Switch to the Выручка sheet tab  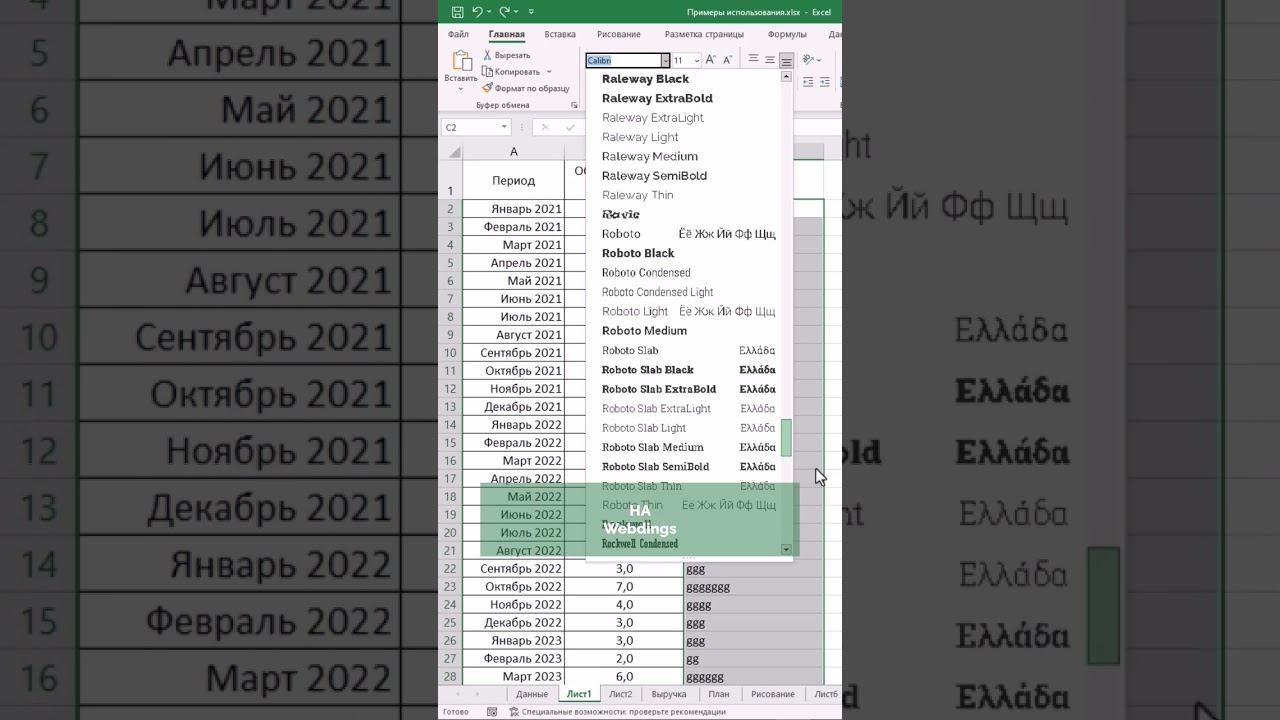coord(669,694)
